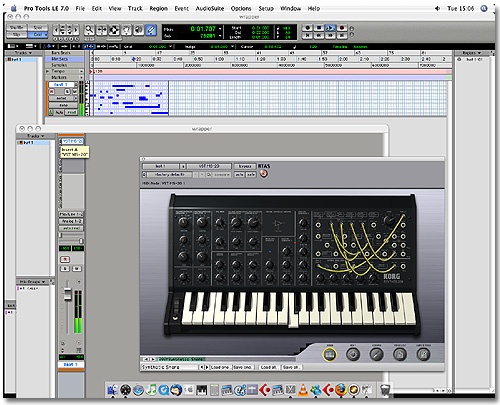Click the red plug-in bypass indicator icon
This screenshot has width=500, height=405.
tap(264, 174)
